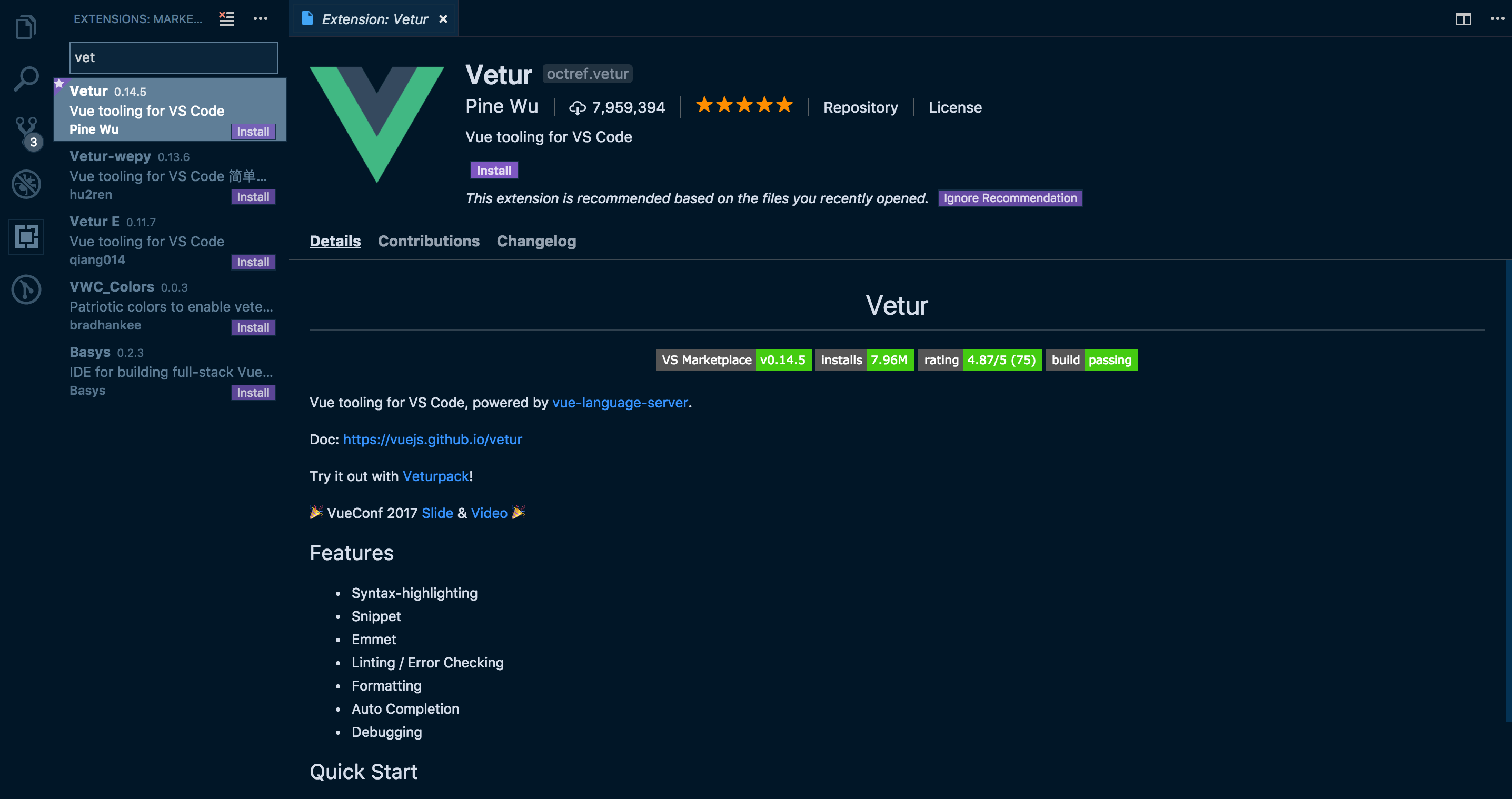Click the VS Marketplace v0.14.5 badge
The height and width of the screenshot is (799, 1512).
pyautogui.click(x=733, y=359)
